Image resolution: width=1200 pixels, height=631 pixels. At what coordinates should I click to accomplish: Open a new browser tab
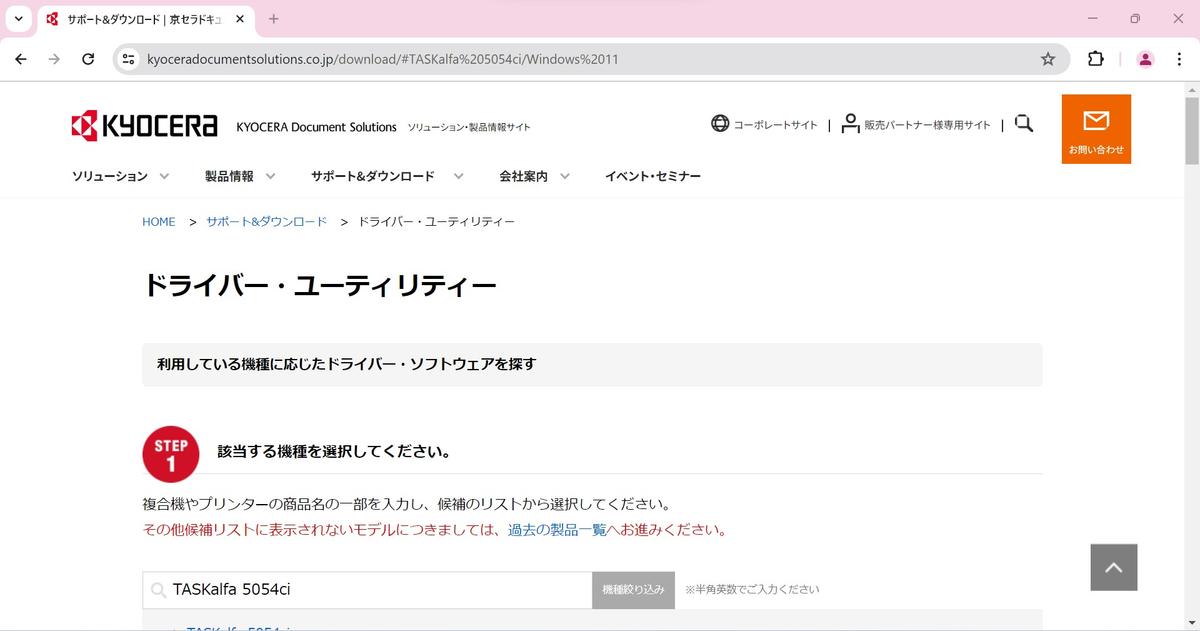(x=274, y=19)
